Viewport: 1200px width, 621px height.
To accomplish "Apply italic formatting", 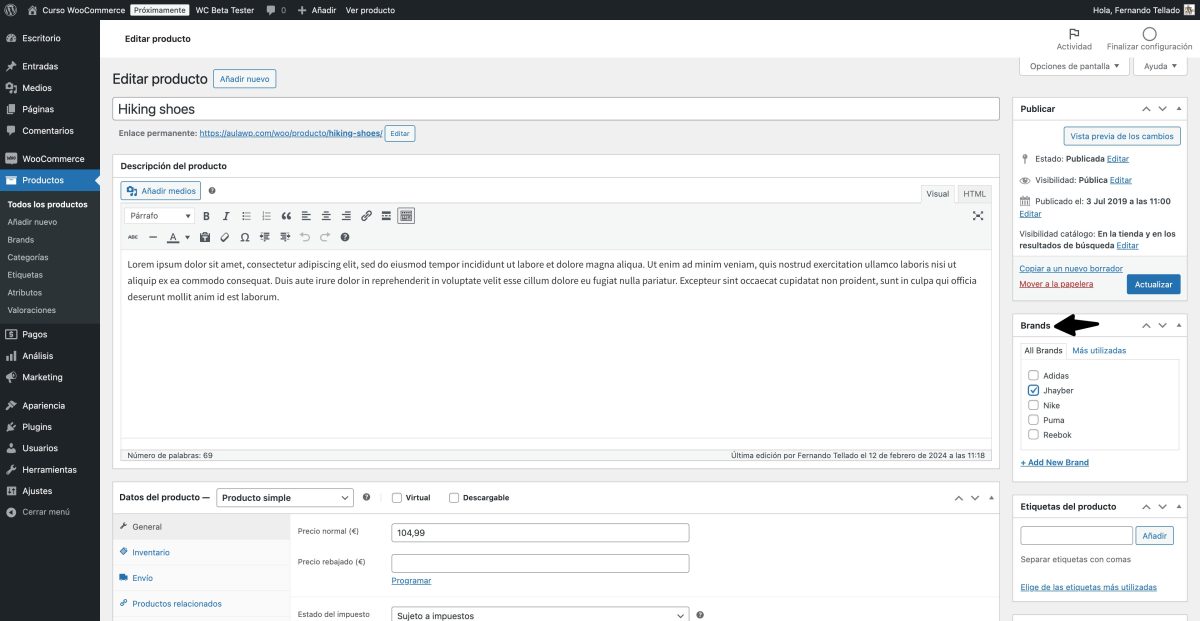I will [226, 215].
